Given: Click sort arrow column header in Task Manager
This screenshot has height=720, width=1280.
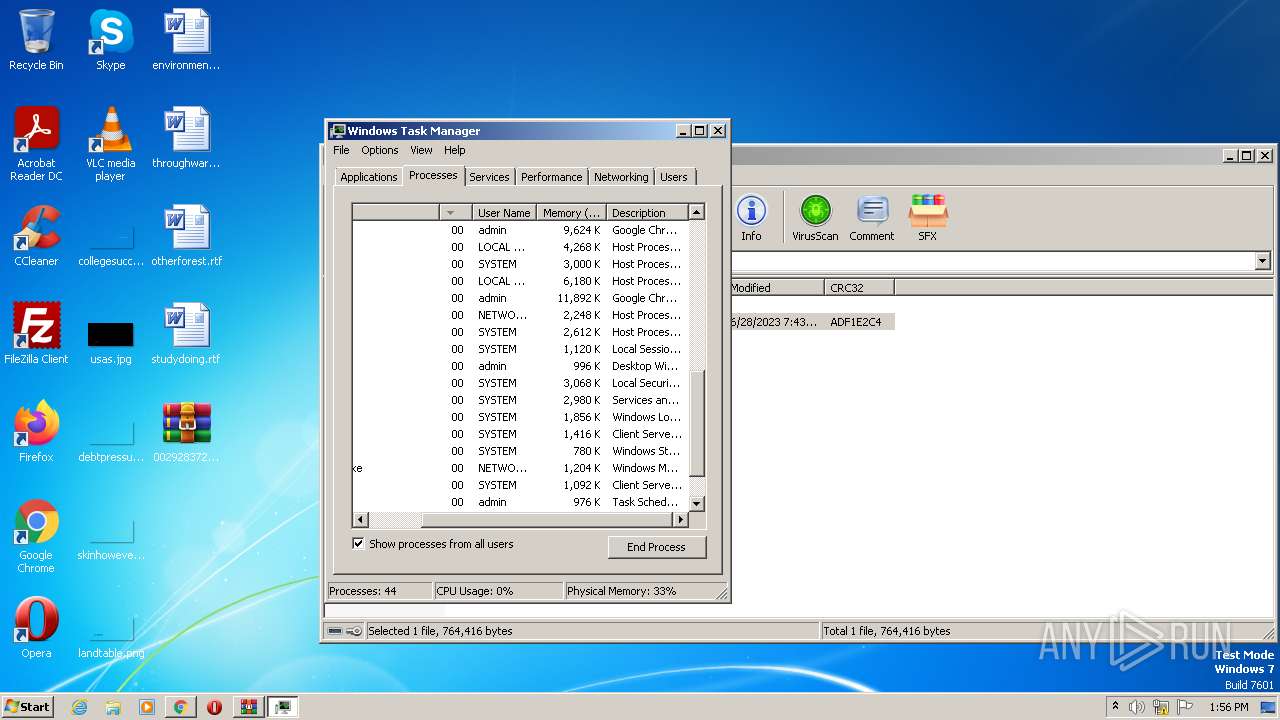Looking at the screenshot, I should click(456, 212).
